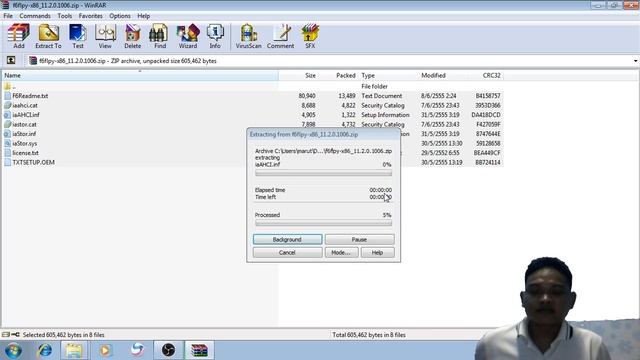The height and width of the screenshot is (360, 640).
Task: Click CRC32 value B4158757
Action: tap(488, 96)
